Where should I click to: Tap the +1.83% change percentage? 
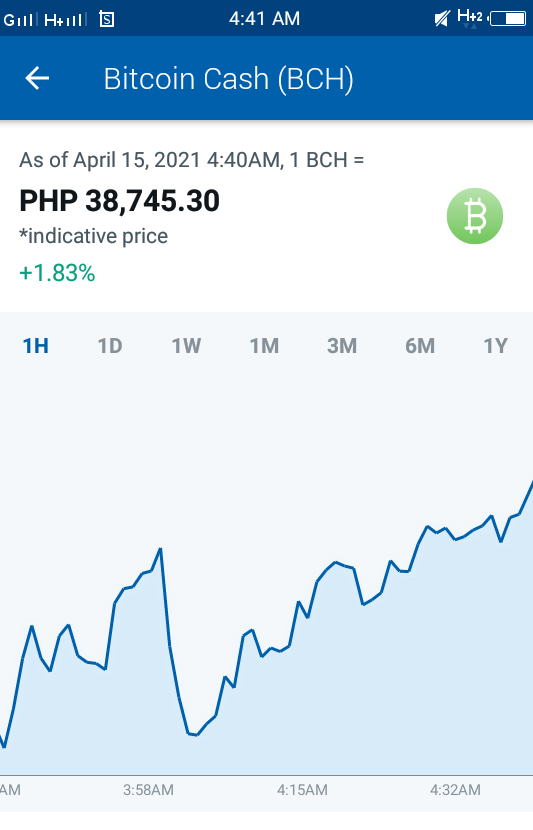57,273
